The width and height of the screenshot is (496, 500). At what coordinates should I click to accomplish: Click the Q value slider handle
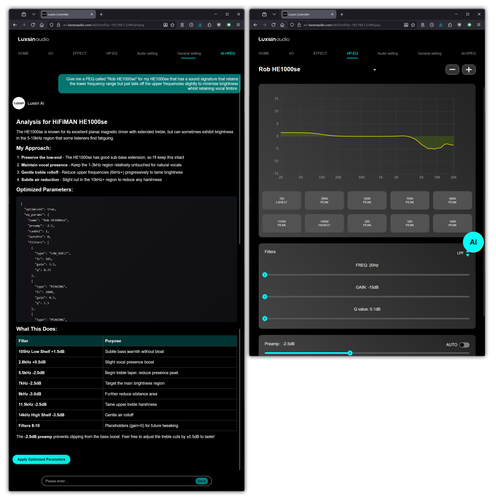point(265,319)
